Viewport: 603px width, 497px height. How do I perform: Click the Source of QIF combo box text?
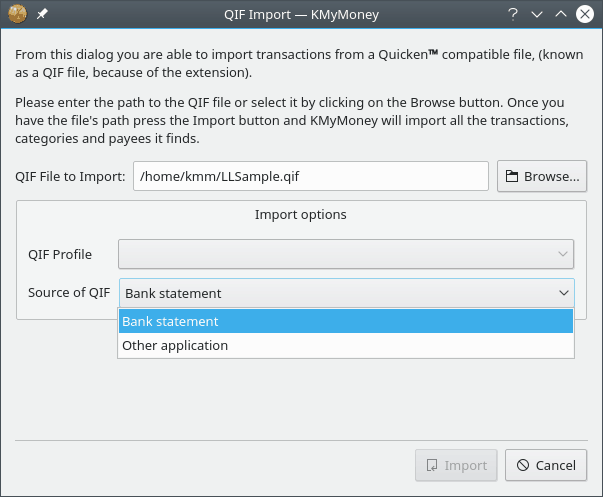point(173,294)
